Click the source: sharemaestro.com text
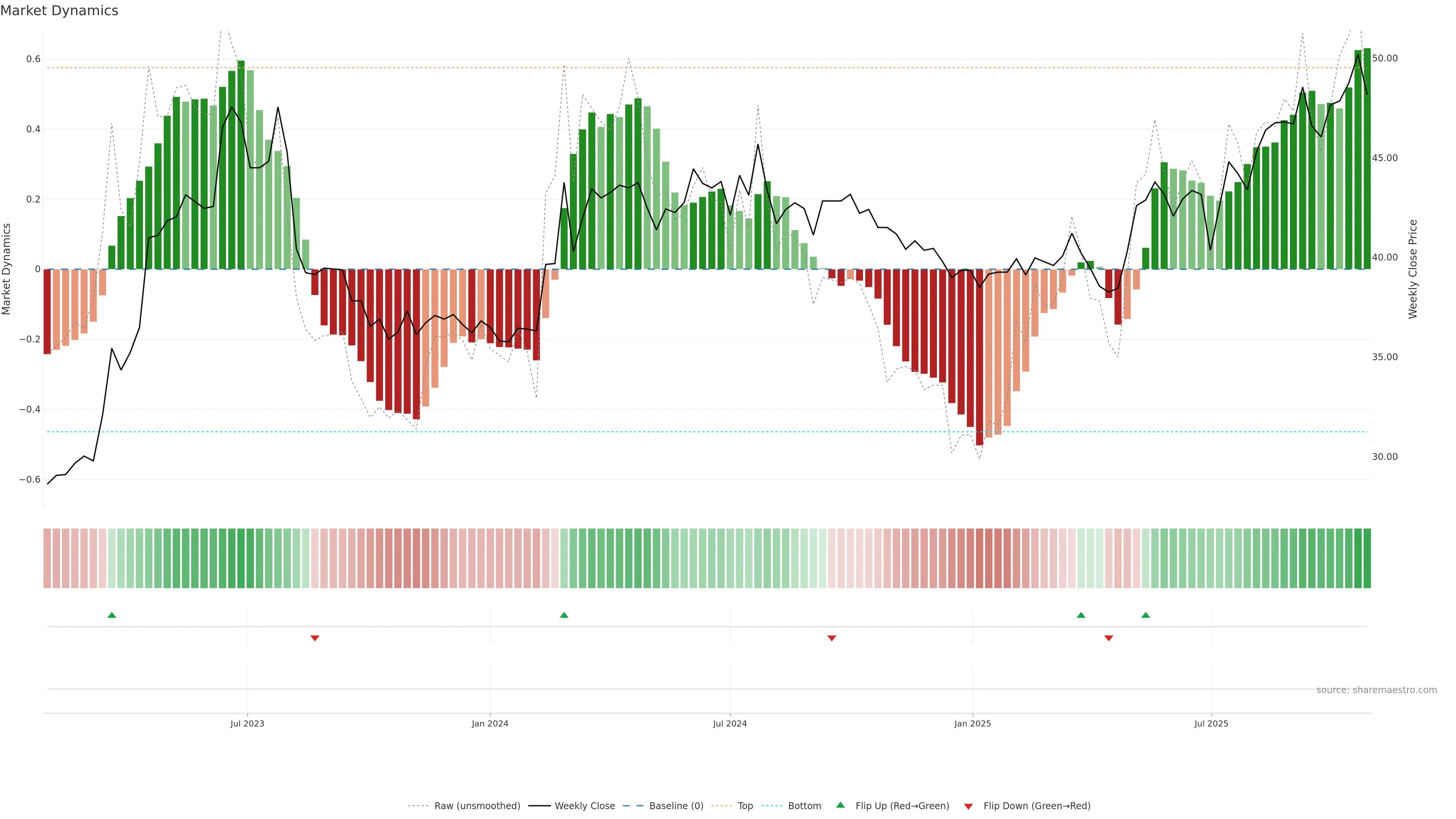1456x819 pixels. [x=1376, y=690]
